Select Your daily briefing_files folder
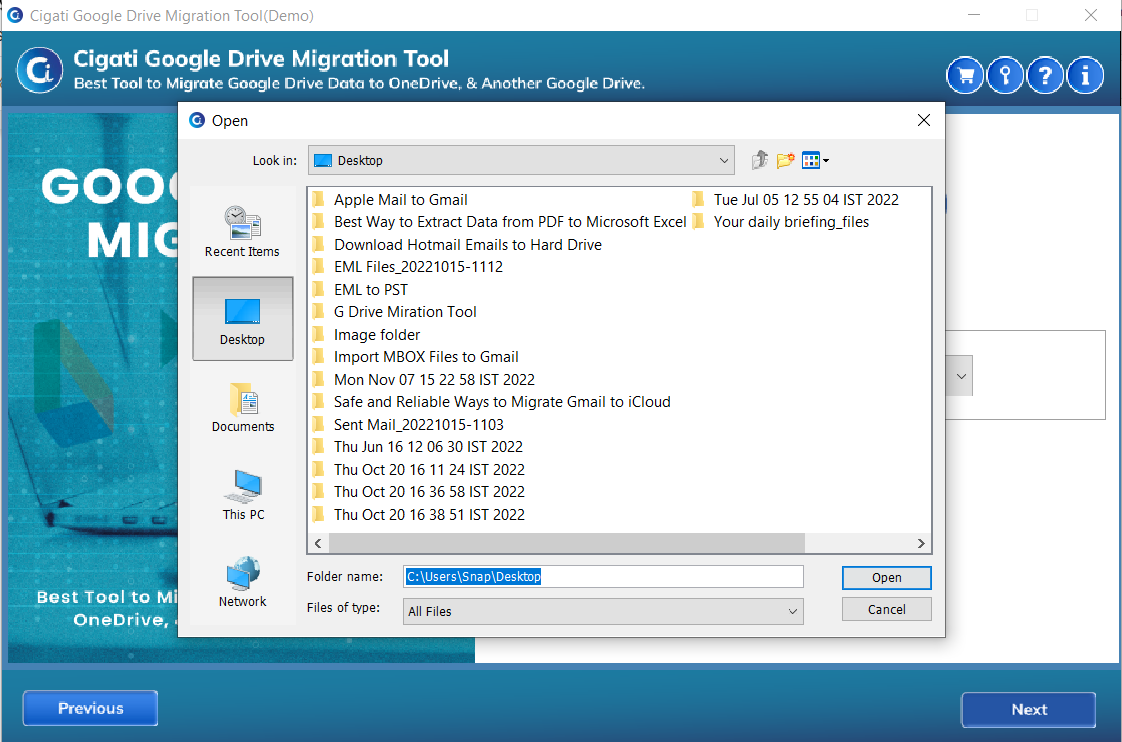1122x742 pixels. click(x=780, y=222)
